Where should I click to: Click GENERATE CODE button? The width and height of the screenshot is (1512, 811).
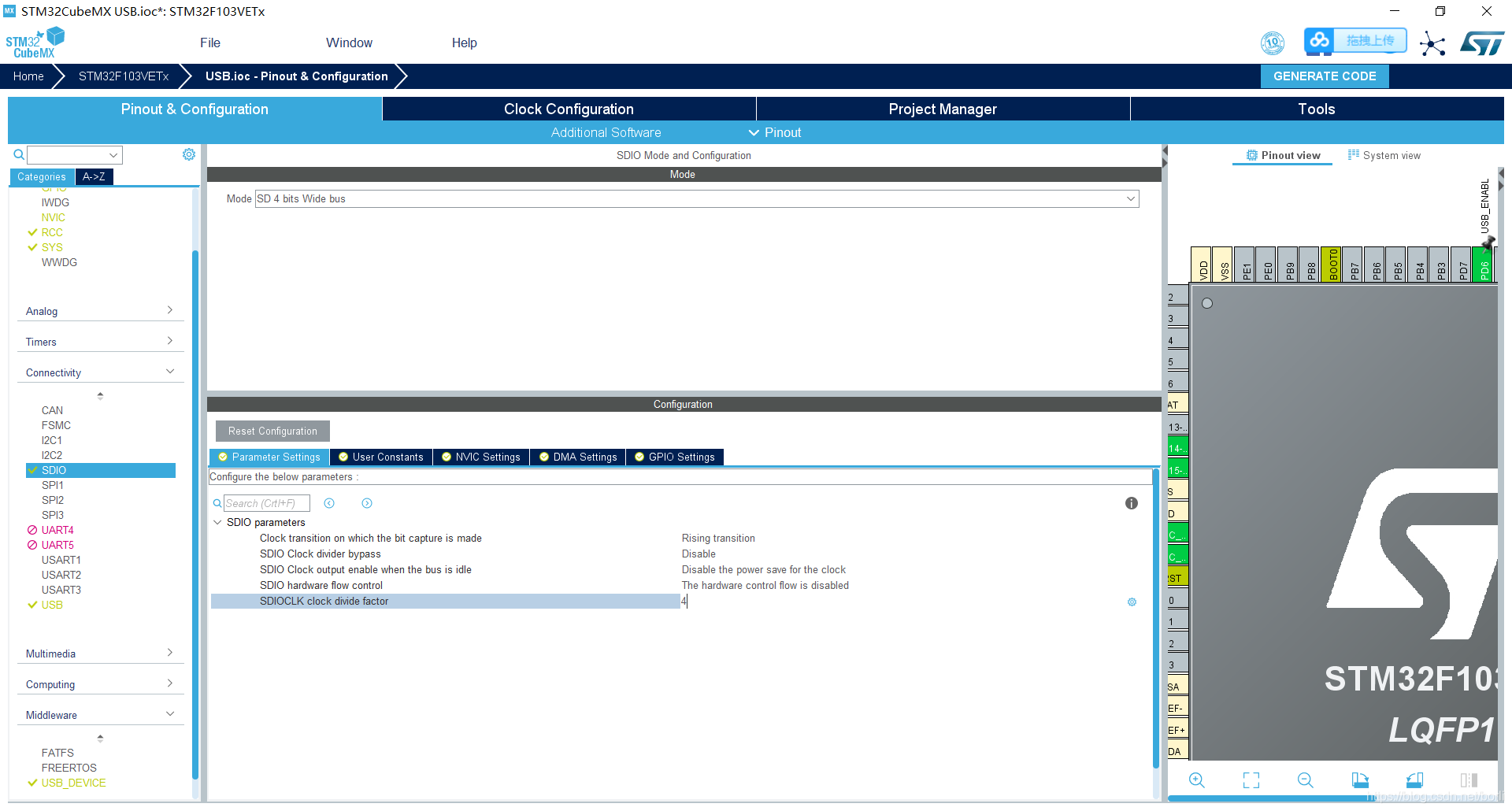coord(1325,76)
